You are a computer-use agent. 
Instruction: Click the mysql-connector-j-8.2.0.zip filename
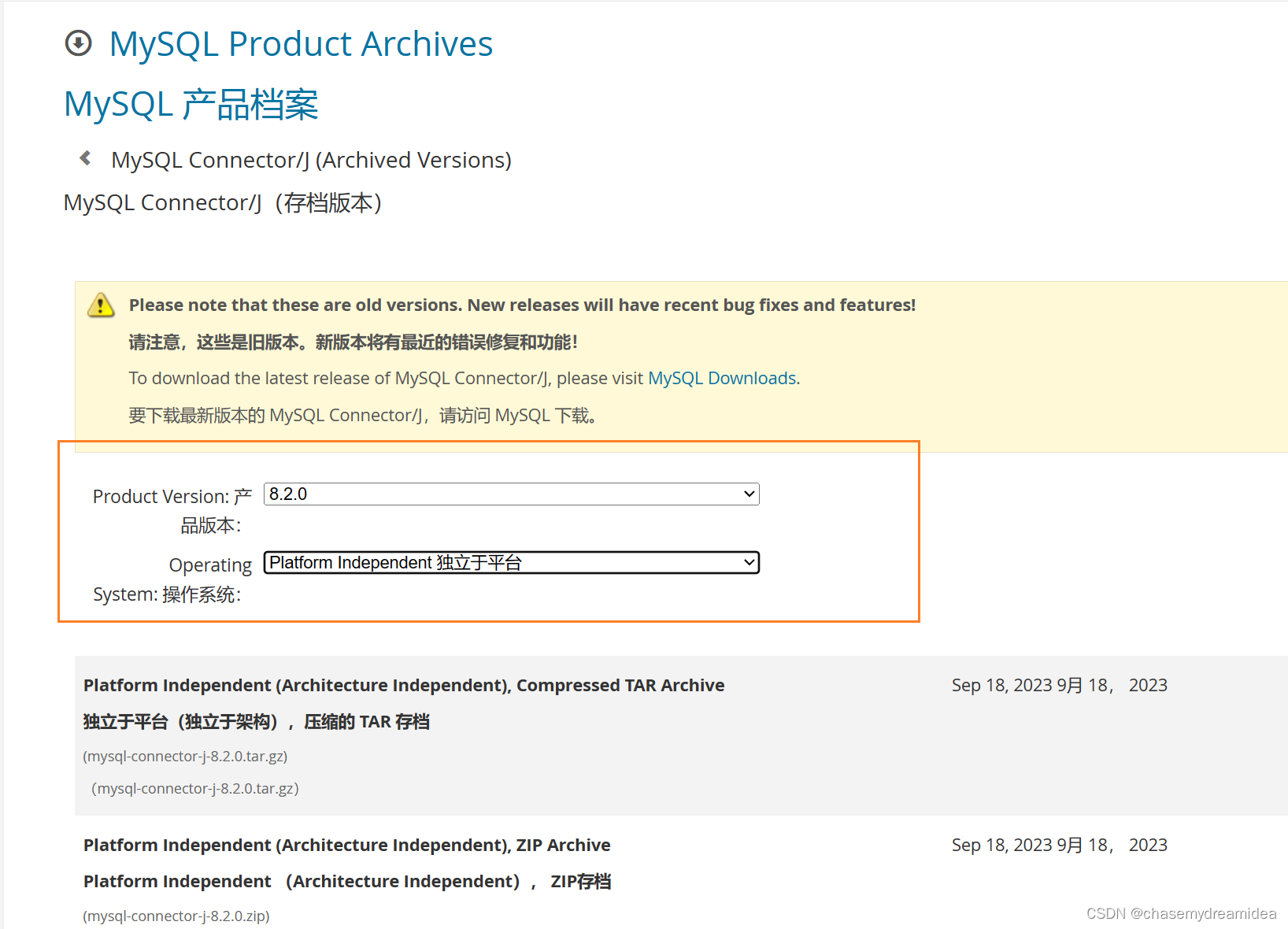point(176,916)
